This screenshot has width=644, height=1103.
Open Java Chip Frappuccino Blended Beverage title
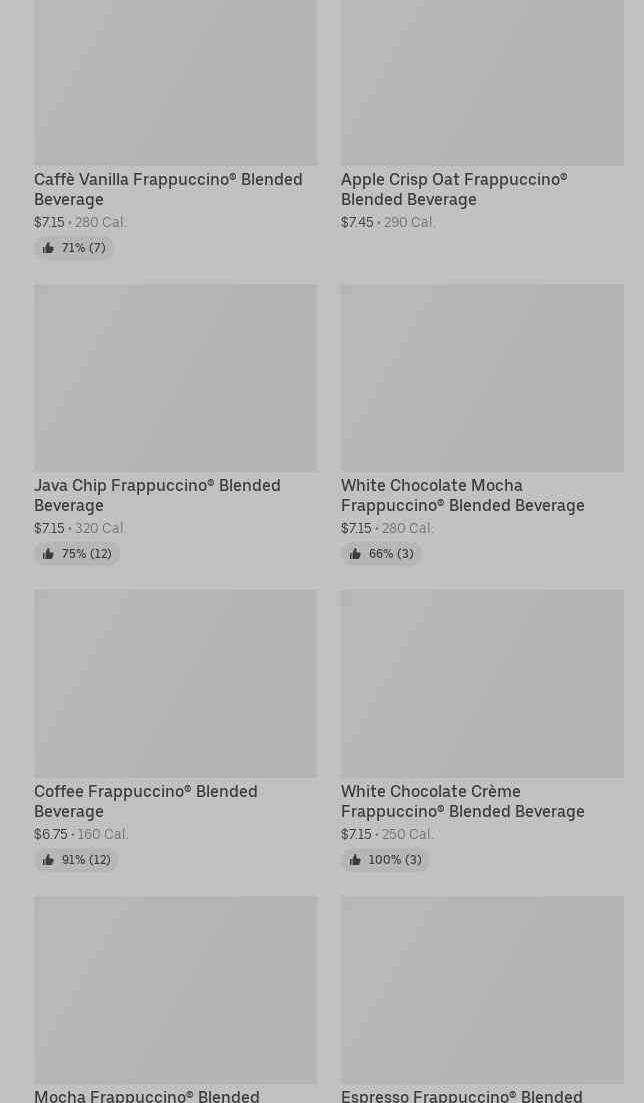157,495
